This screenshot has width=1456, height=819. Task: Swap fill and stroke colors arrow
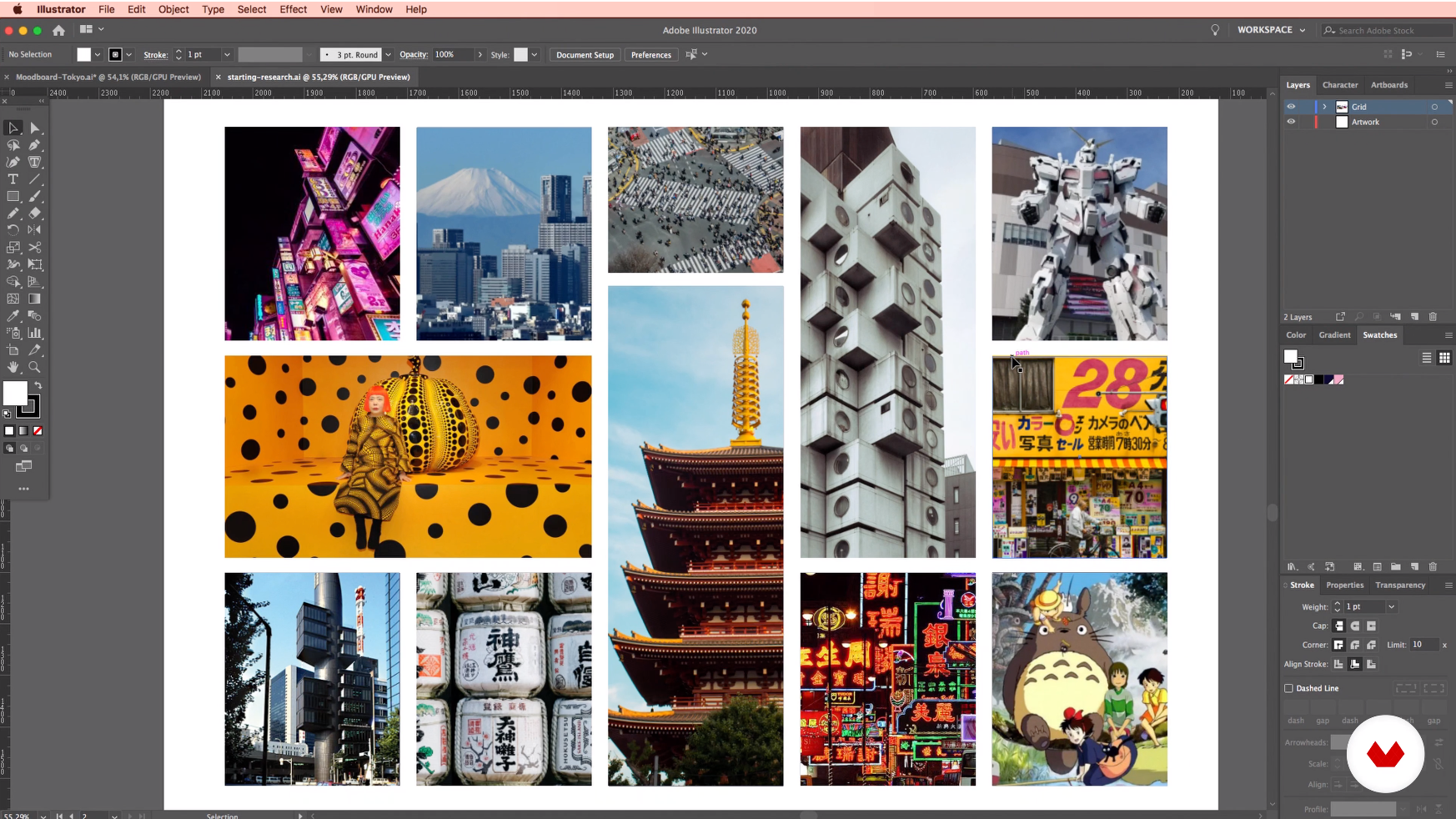coord(38,385)
